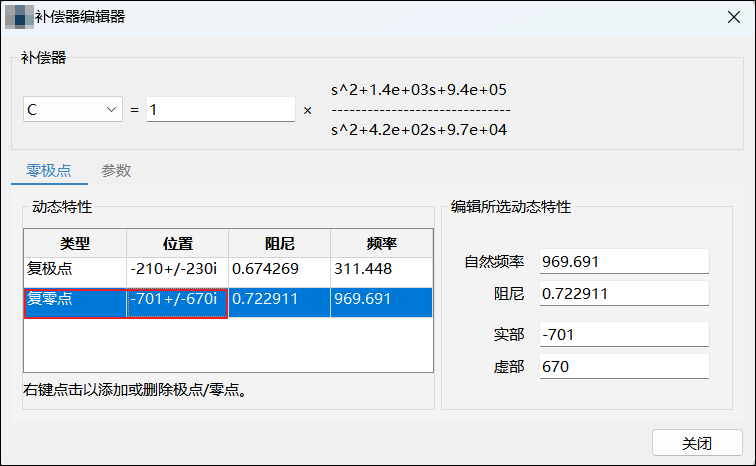Edit the 虚部 field
This screenshot has width=756, height=466.
click(x=623, y=367)
